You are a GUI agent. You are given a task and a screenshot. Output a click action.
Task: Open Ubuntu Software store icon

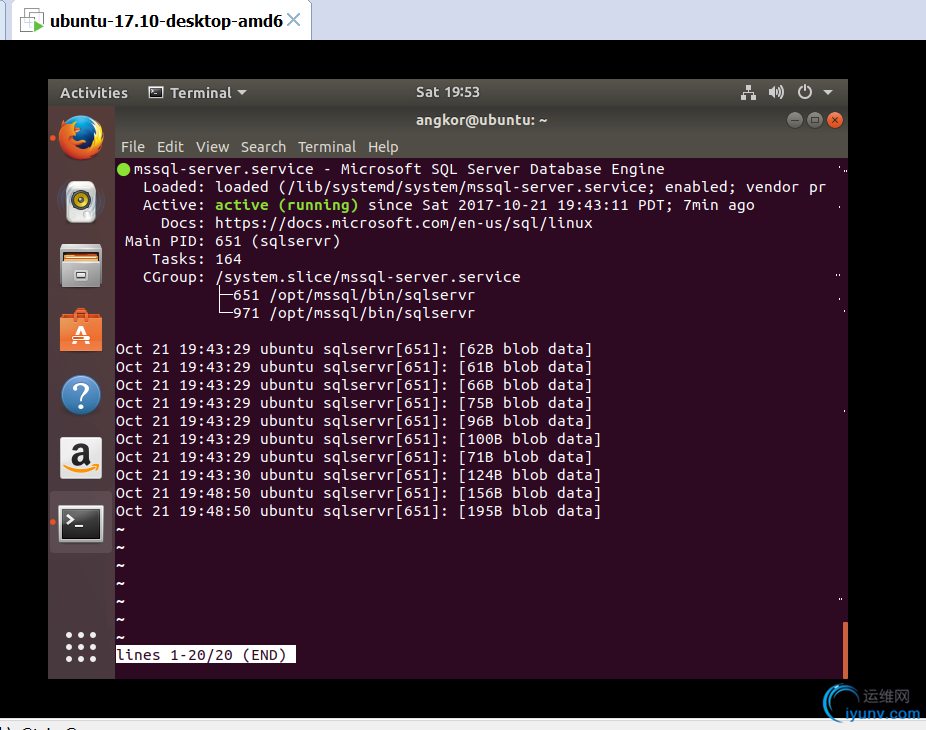tap(81, 330)
